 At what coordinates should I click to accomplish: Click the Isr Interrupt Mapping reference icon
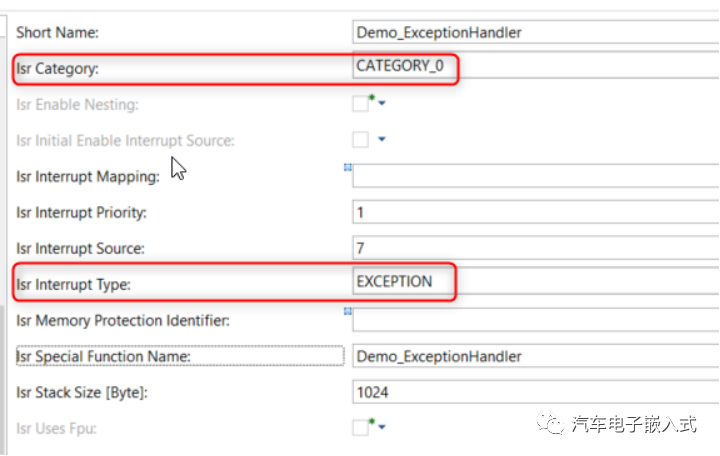(x=348, y=168)
